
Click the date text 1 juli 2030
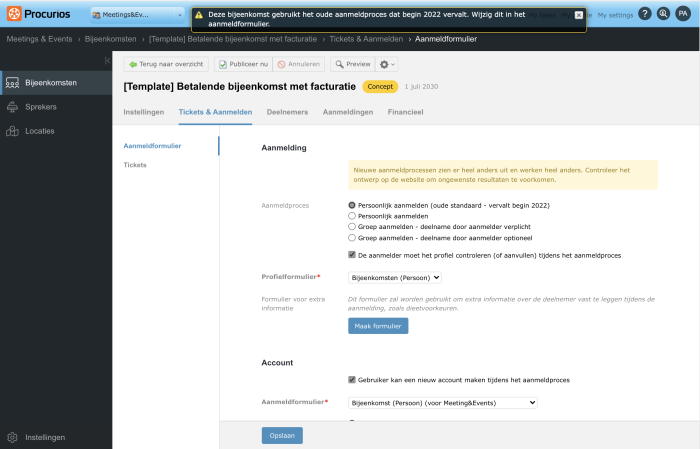(421, 87)
